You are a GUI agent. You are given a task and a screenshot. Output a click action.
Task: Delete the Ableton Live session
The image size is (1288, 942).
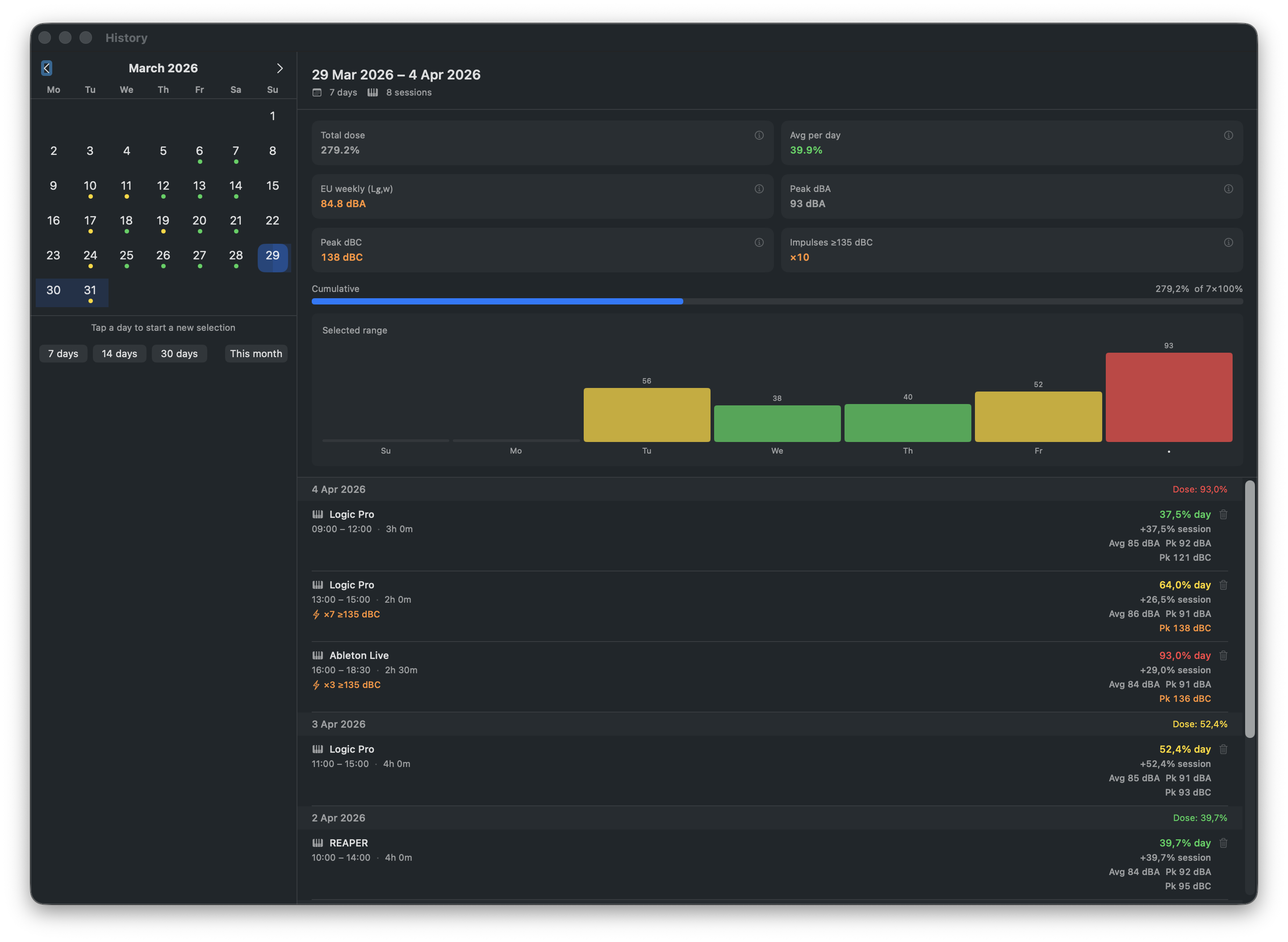[x=1224, y=656]
